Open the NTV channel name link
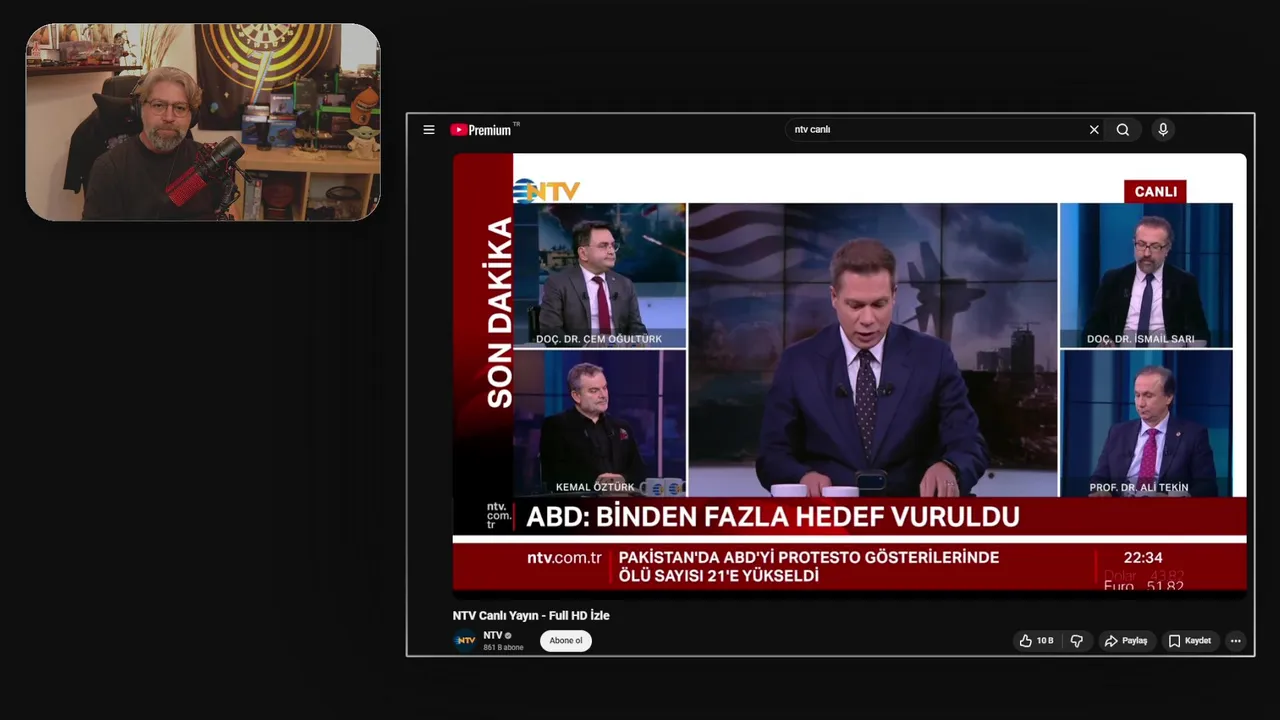The width and height of the screenshot is (1280, 720). point(493,635)
